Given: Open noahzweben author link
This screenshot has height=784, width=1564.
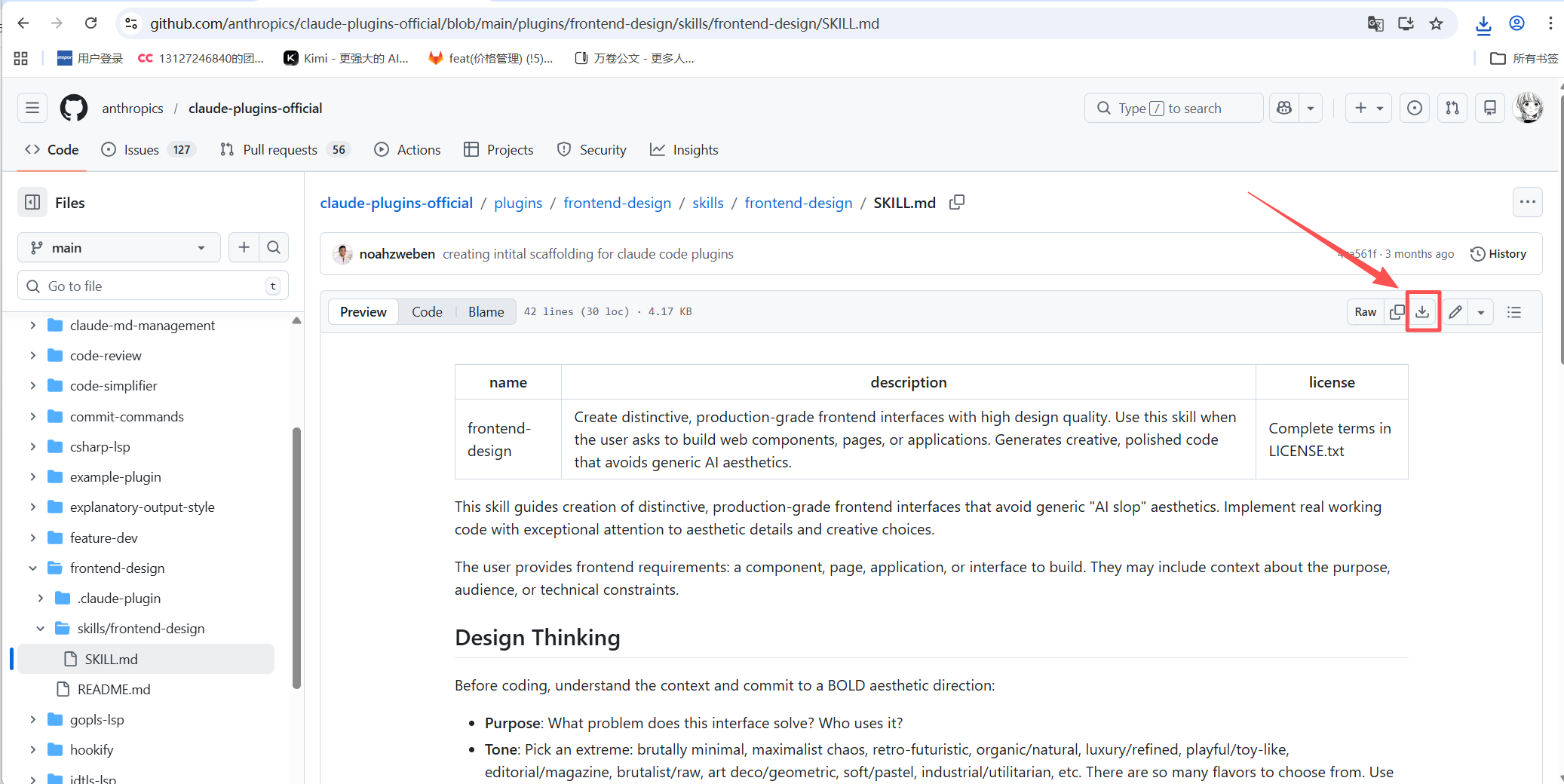Looking at the screenshot, I should pos(397,254).
